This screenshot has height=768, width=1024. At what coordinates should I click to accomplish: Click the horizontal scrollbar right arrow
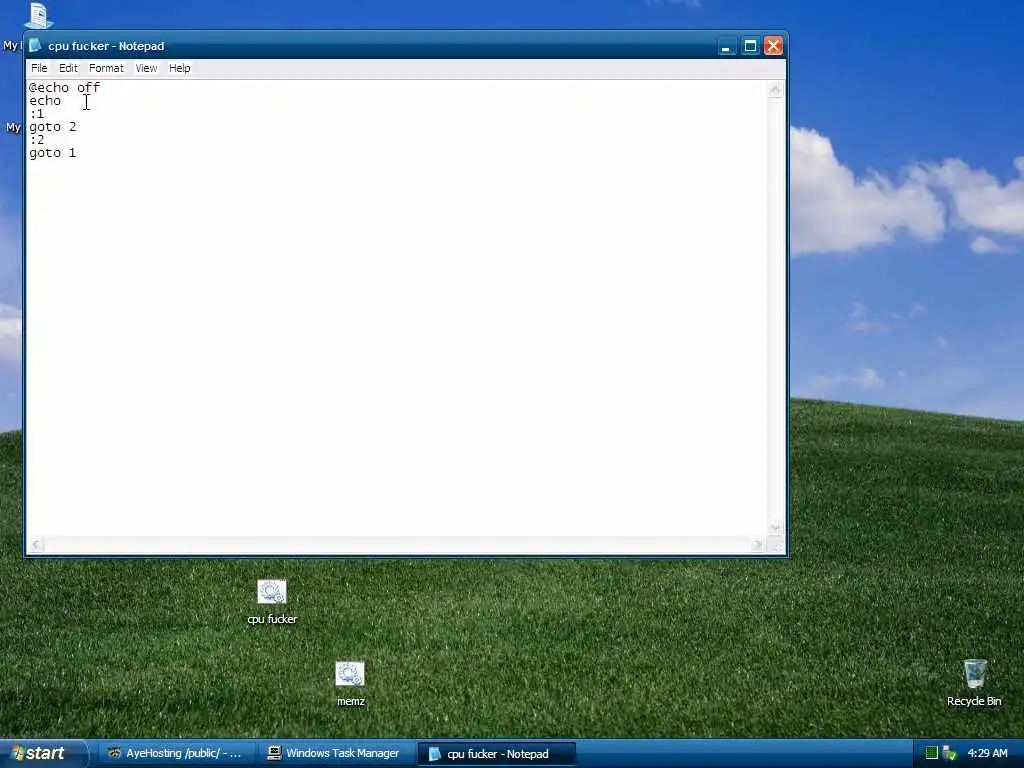758,545
